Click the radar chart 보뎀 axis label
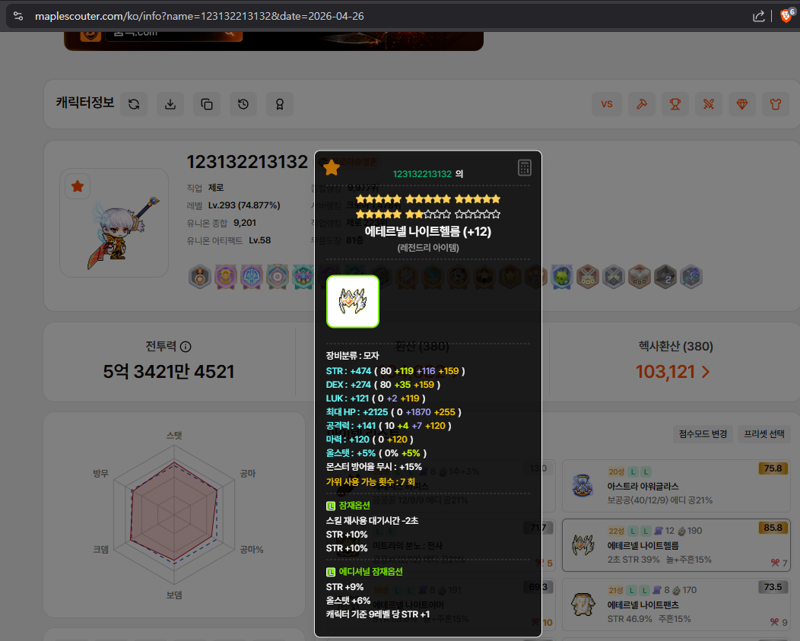800x641 pixels. 174,595
